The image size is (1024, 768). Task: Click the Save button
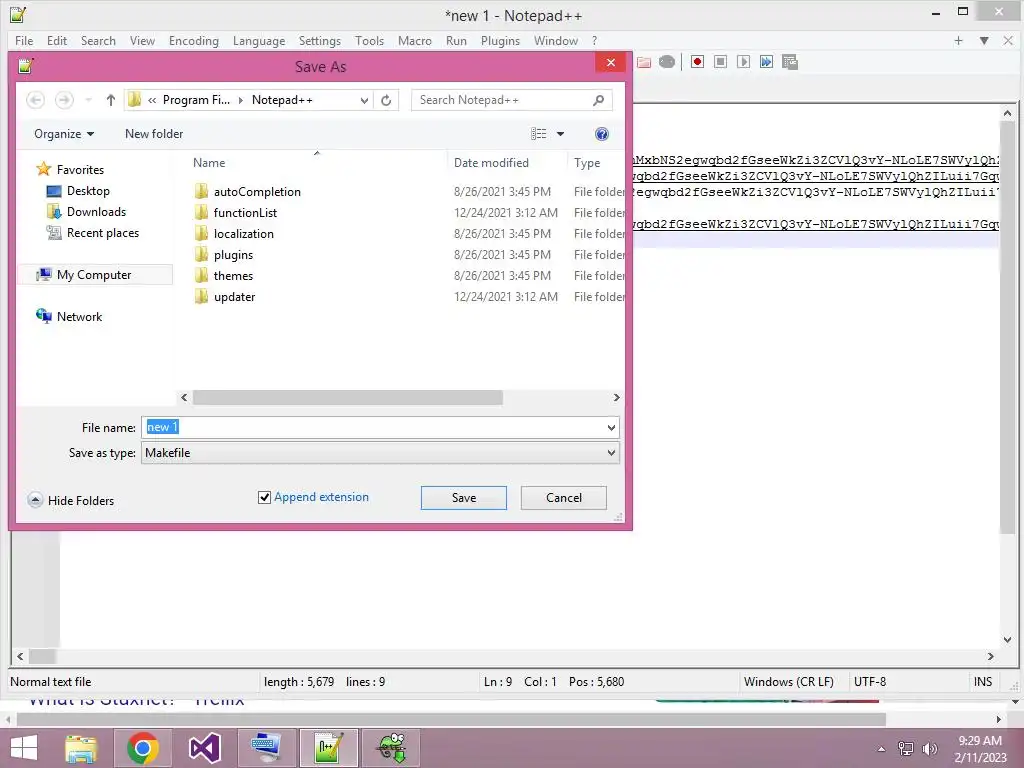point(464,498)
